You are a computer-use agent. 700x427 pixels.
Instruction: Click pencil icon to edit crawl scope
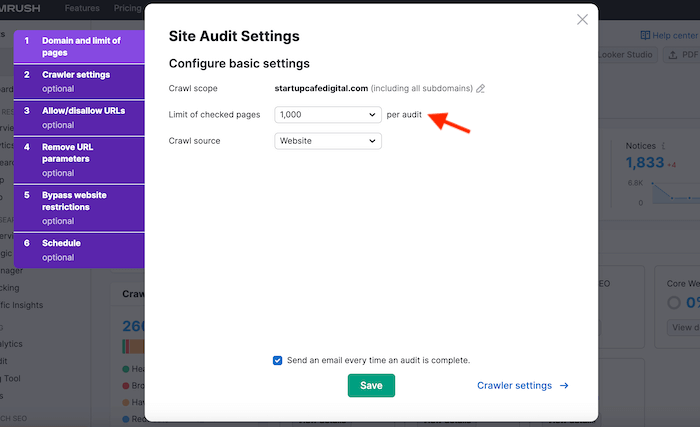pyautogui.click(x=481, y=88)
